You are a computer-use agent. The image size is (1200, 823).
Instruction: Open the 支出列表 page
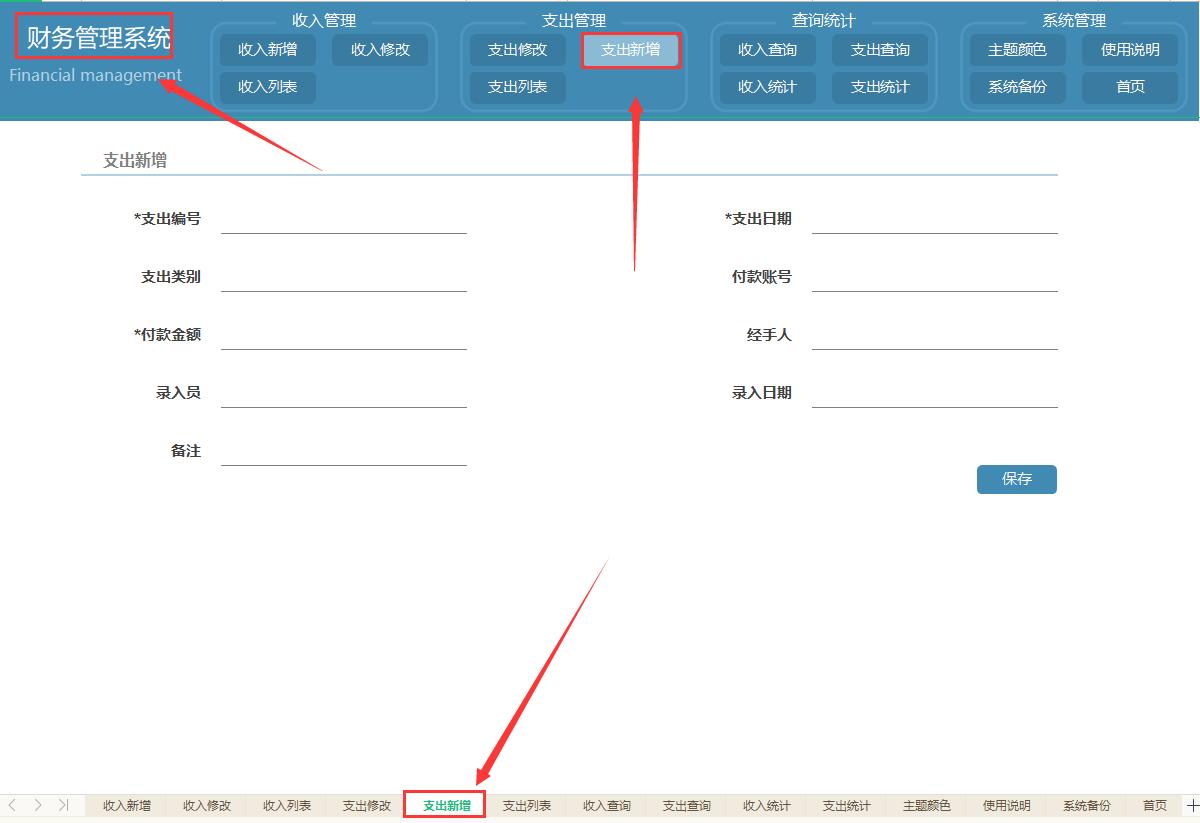coord(517,87)
